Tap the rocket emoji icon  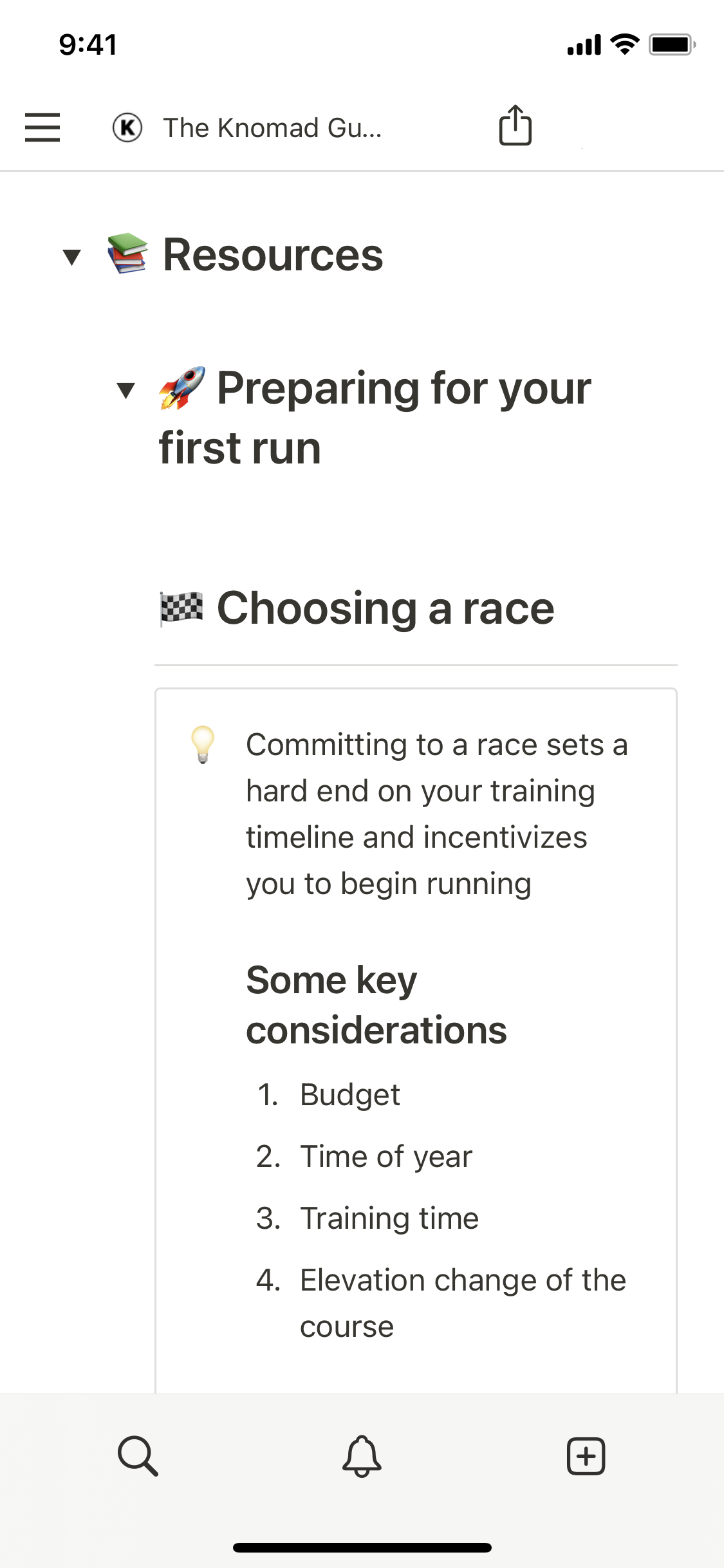(x=182, y=388)
